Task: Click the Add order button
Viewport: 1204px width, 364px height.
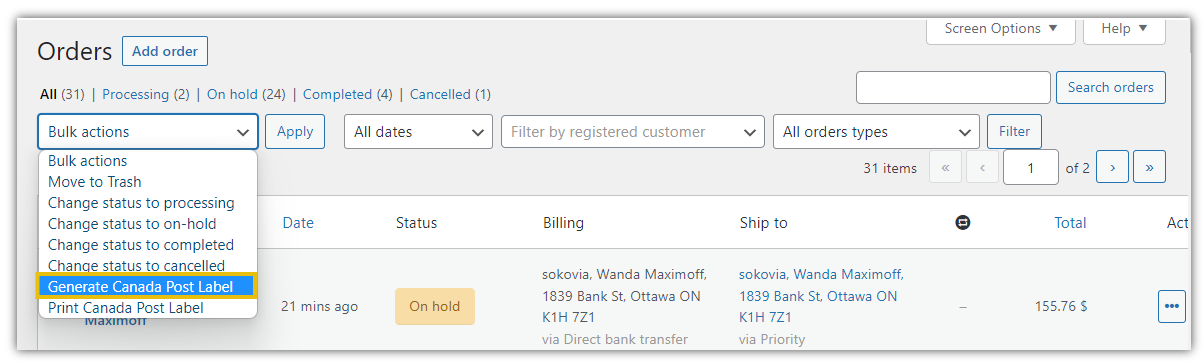Action: coord(165,51)
